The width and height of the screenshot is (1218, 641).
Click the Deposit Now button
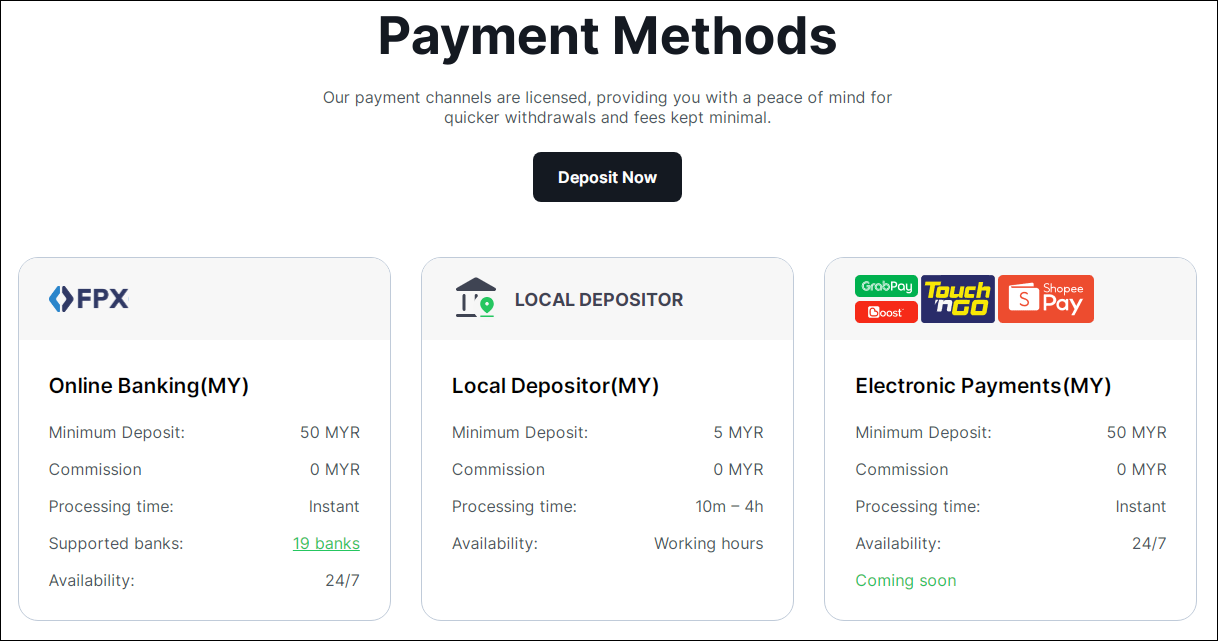pos(607,177)
